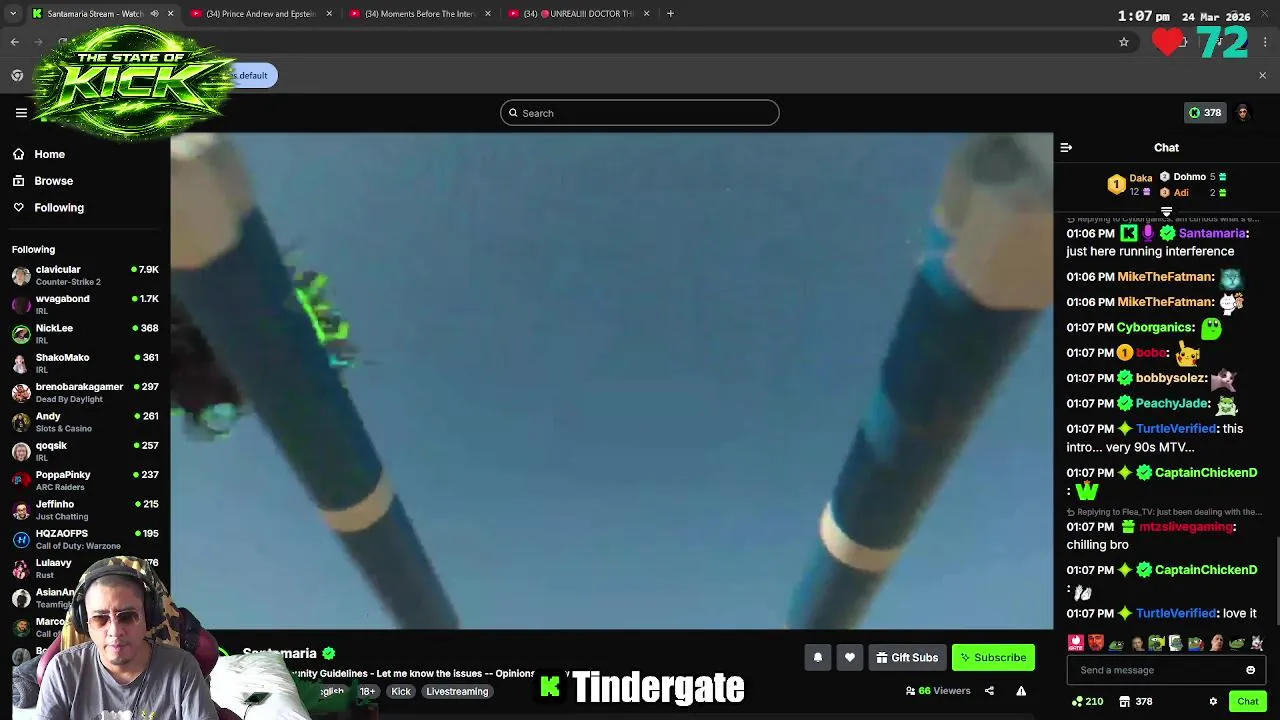Open PoppaPinky ARC Raiders channel
Viewport: 1280px width, 720px height.
[x=85, y=480]
